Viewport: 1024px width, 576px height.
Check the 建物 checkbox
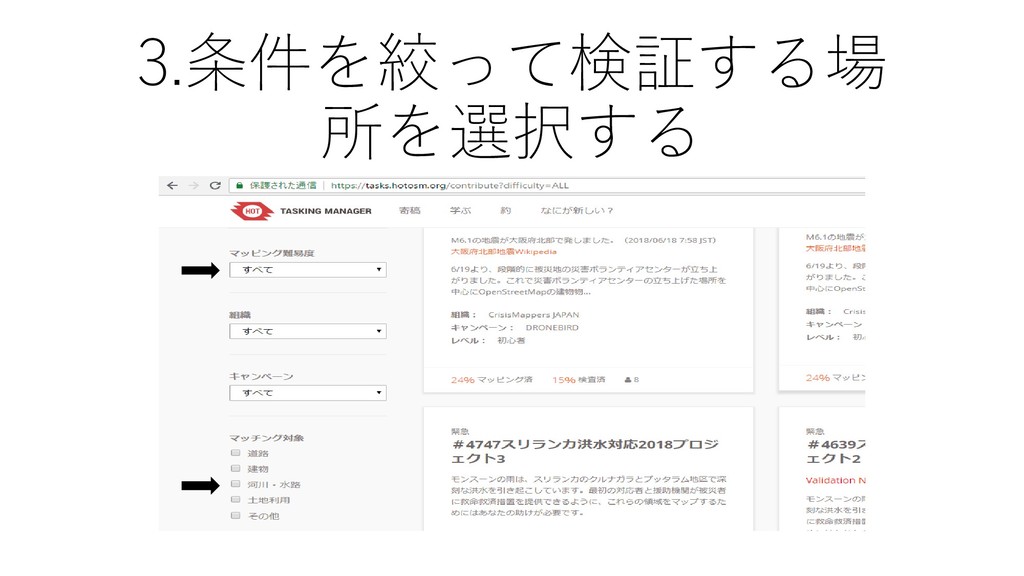(x=235, y=468)
